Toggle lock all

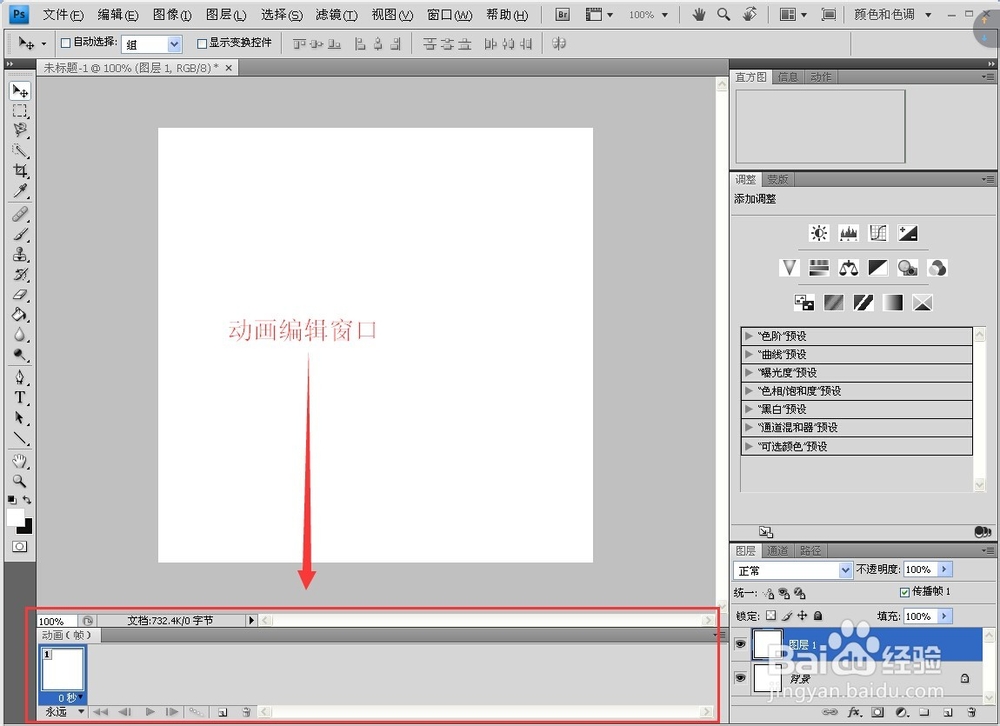(x=818, y=616)
